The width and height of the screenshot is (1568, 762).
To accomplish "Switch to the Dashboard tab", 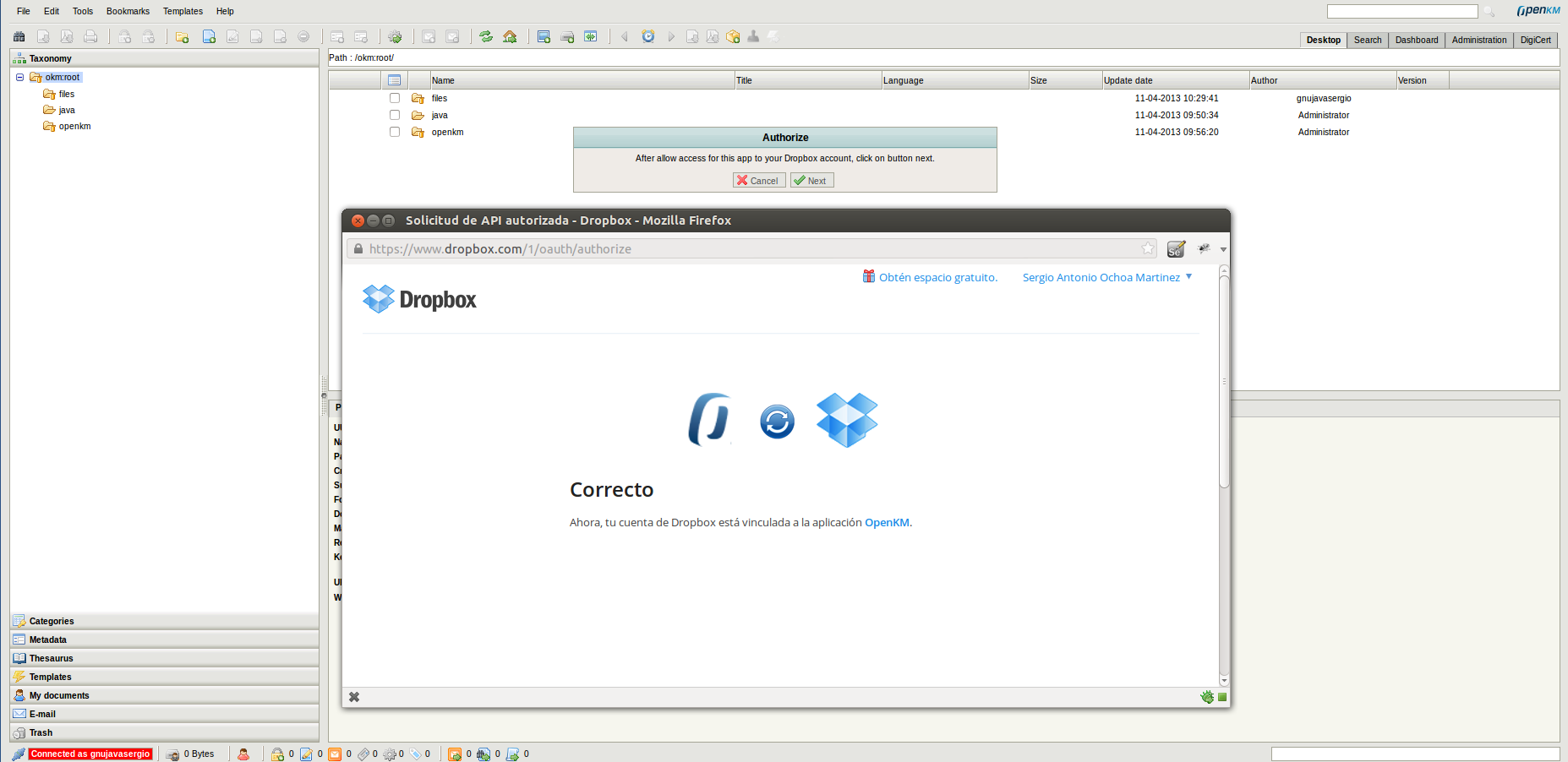I will point(1417,40).
